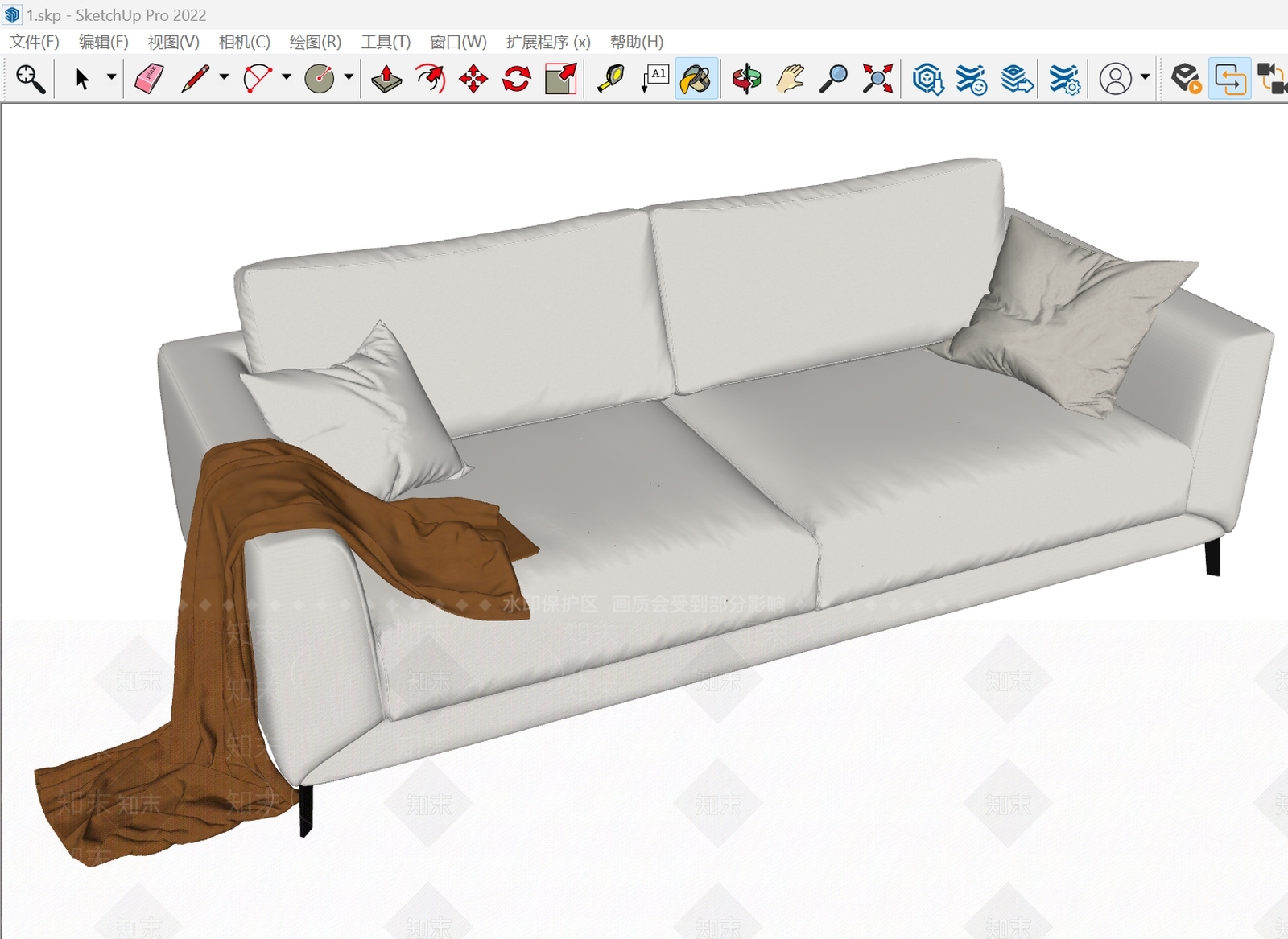Activate the Push/Pull tool
Image resolution: width=1288 pixels, height=939 pixels.
click(x=386, y=79)
